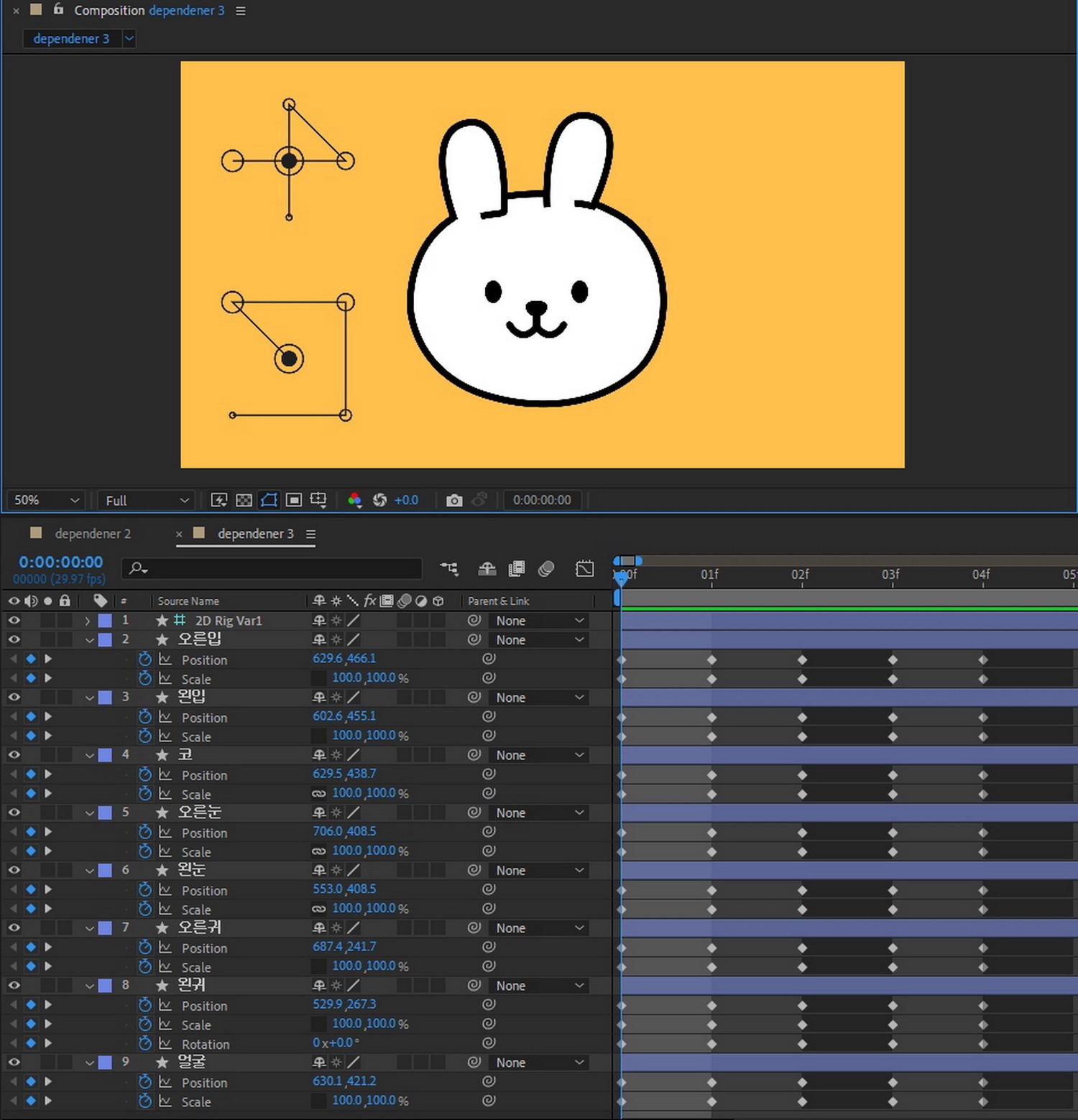Viewport: 1078px width, 1120px height.
Task: Reset exposure icon in viewer
Action: (x=380, y=501)
